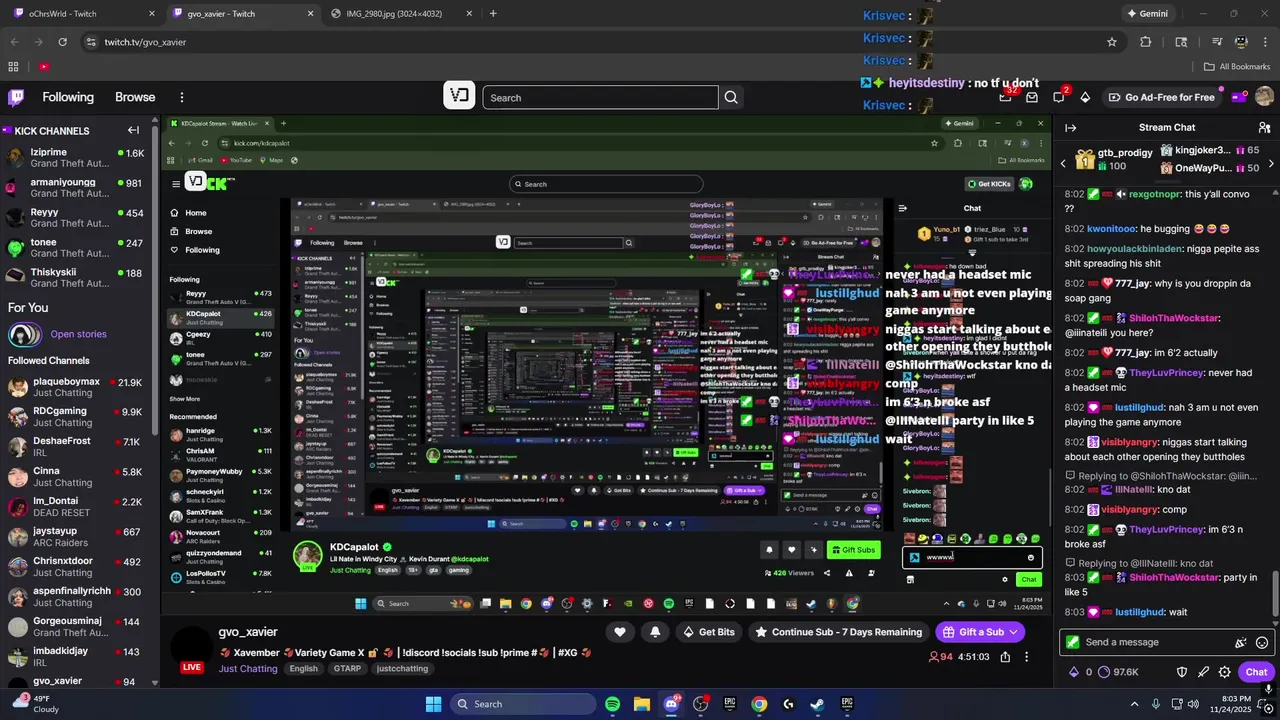Close the gvo_xavier - Twitch tab

click(309, 13)
